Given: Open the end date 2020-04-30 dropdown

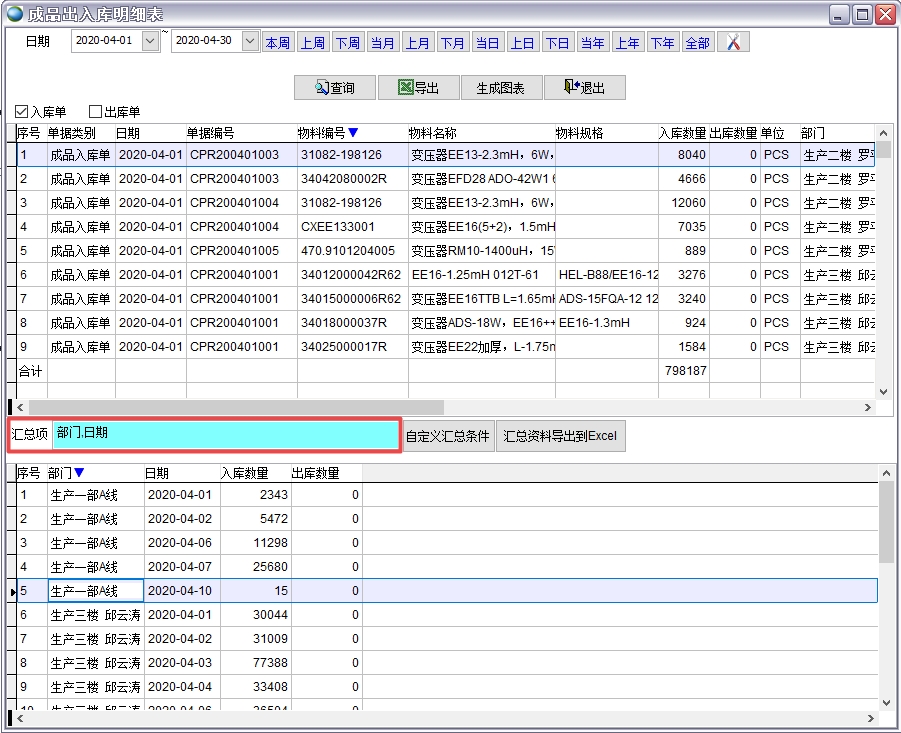Looking at the screenshot, I should tap(250, 42).
